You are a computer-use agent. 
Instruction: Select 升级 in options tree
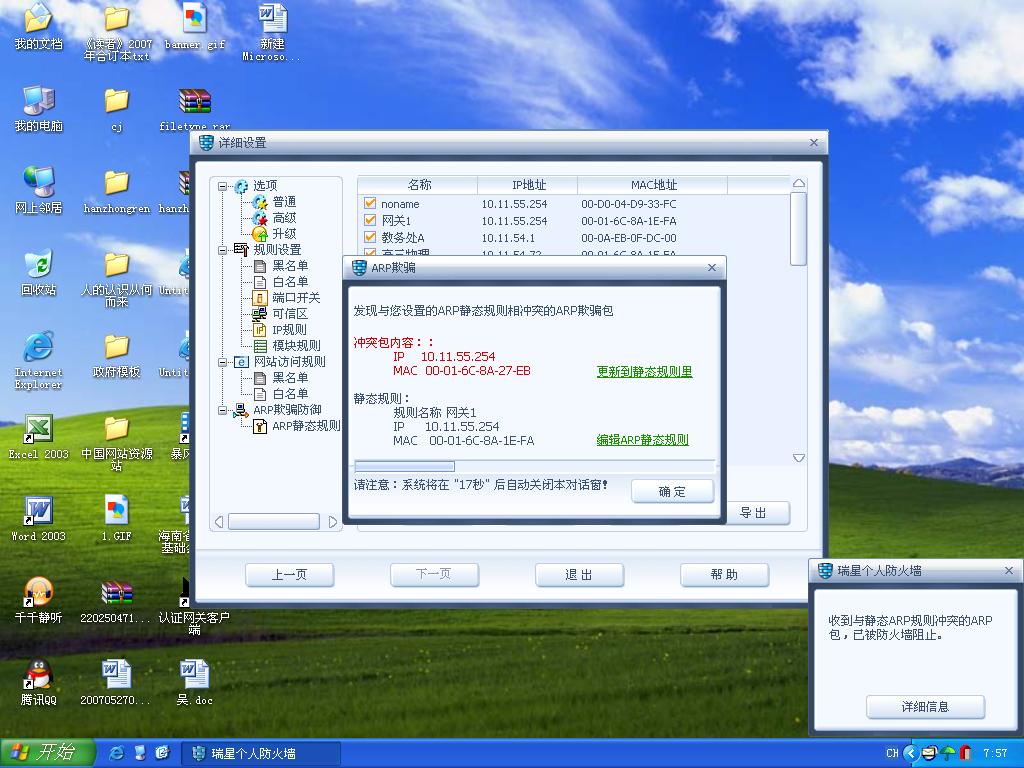pos(284,234)
